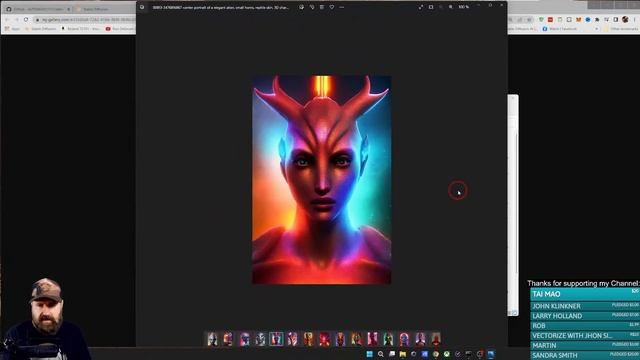This screenshot has width=640, height=360.
Task: Reload the page in the browser window
Action: point(26,19)
